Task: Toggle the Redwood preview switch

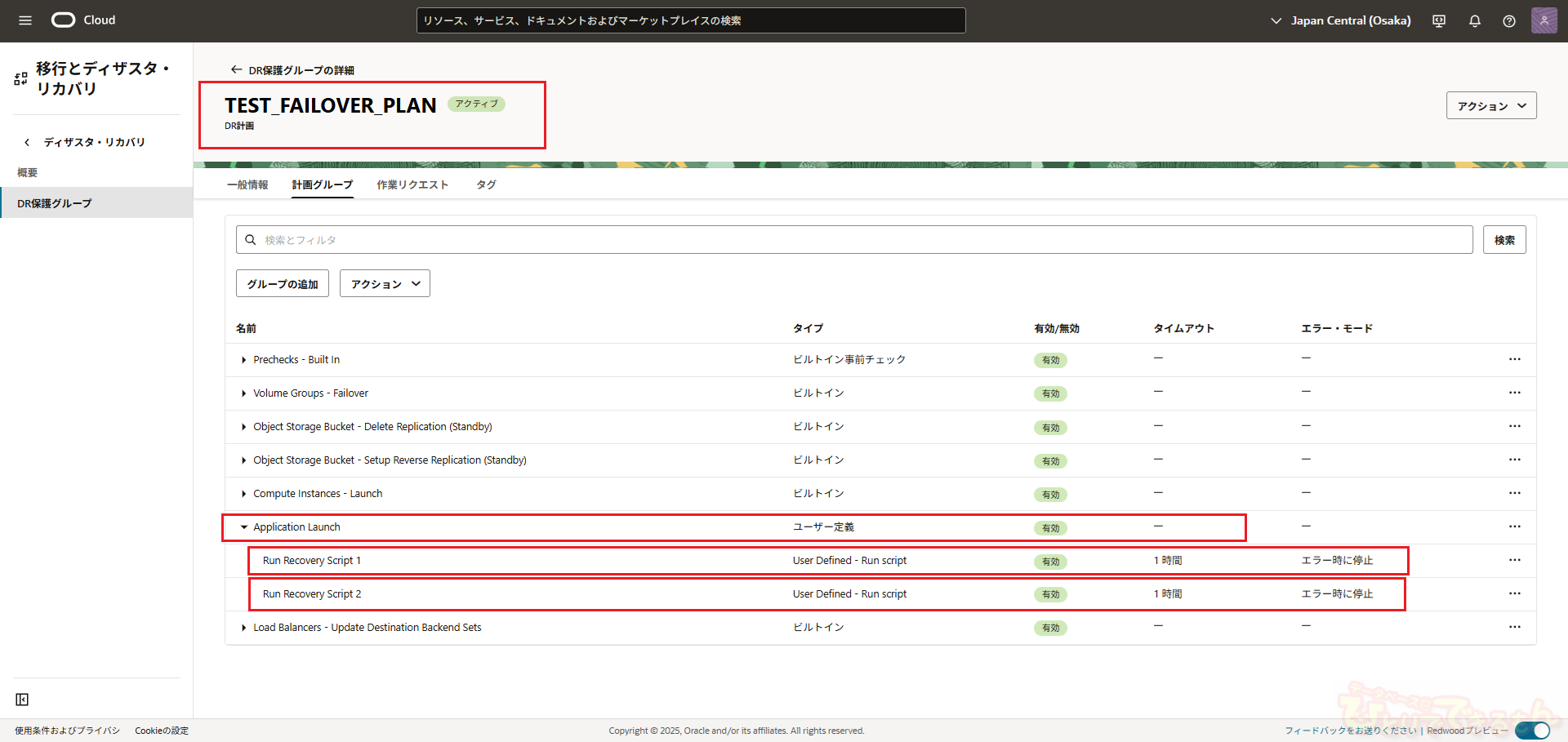Action: [1532, 731]
